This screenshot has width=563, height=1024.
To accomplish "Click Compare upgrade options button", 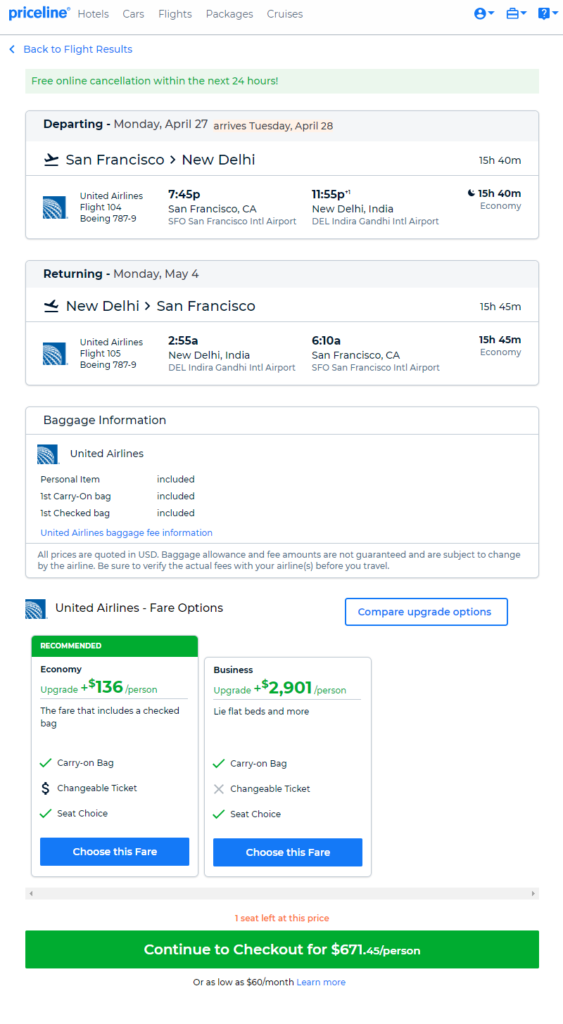I will (x=426, y=612).
